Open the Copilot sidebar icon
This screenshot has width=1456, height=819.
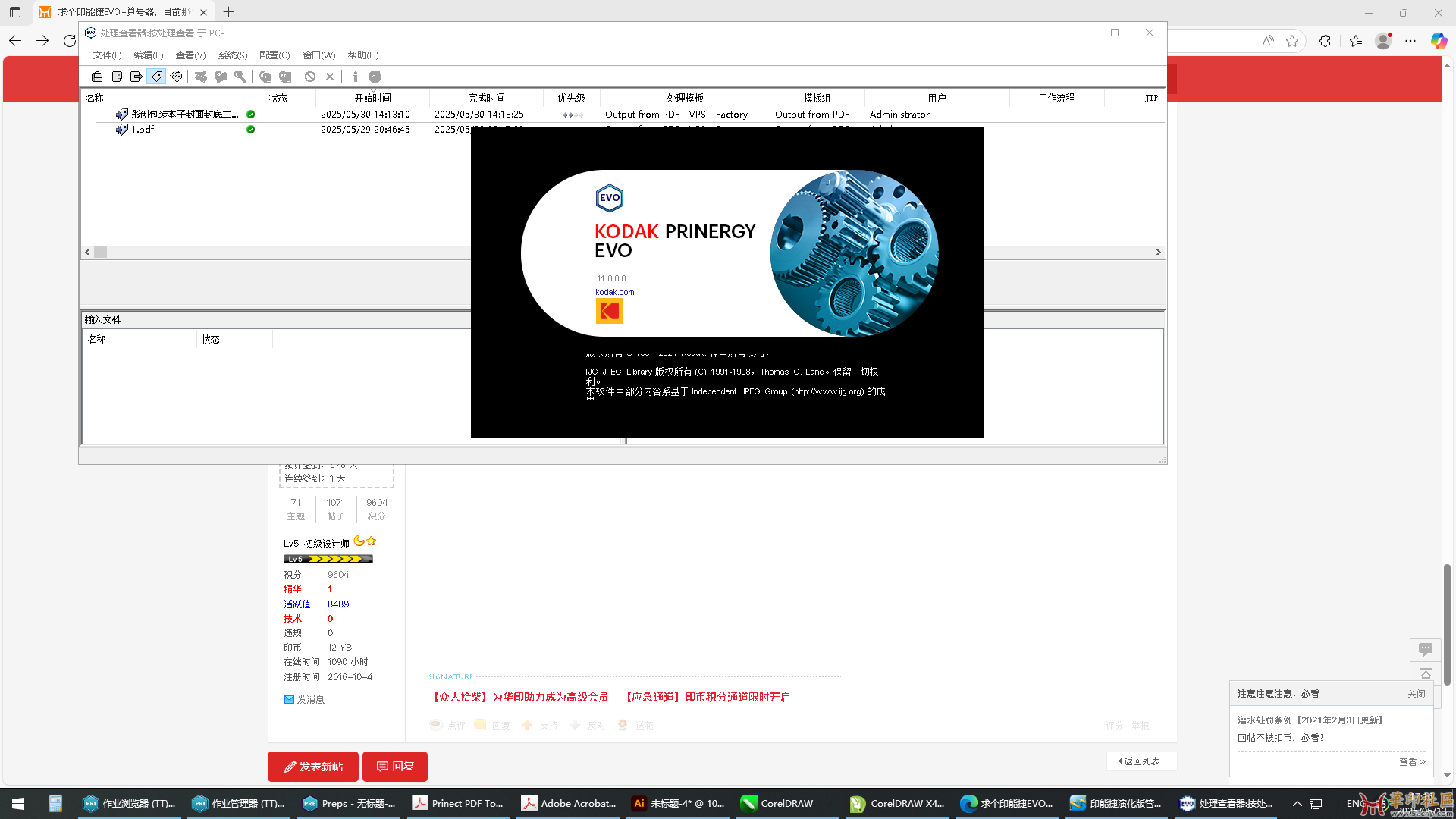click(1439, 41)
